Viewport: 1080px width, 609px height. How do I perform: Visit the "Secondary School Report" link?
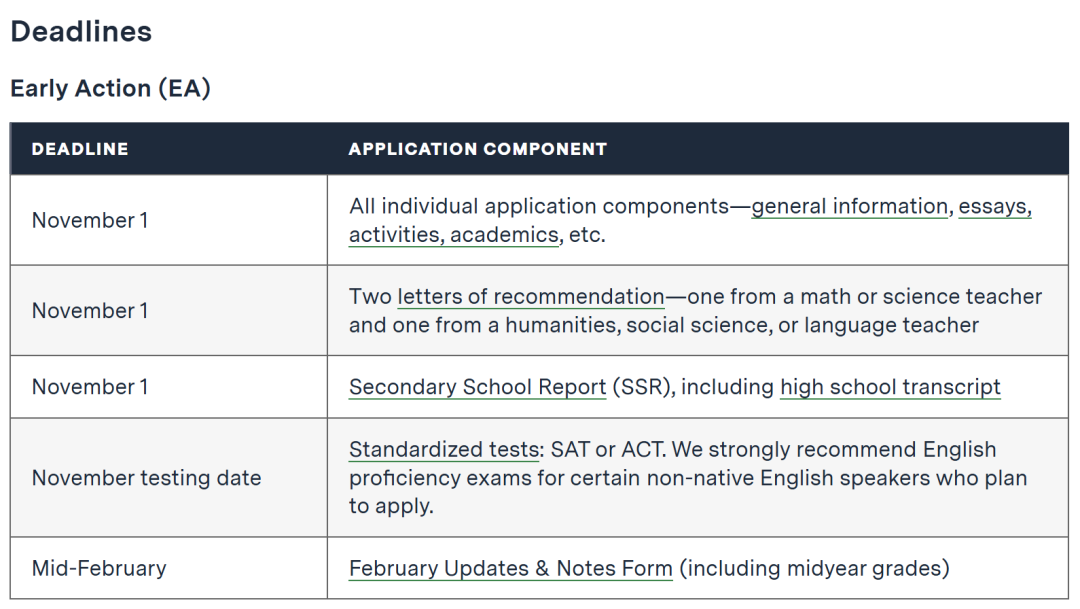tap(477, 387)
